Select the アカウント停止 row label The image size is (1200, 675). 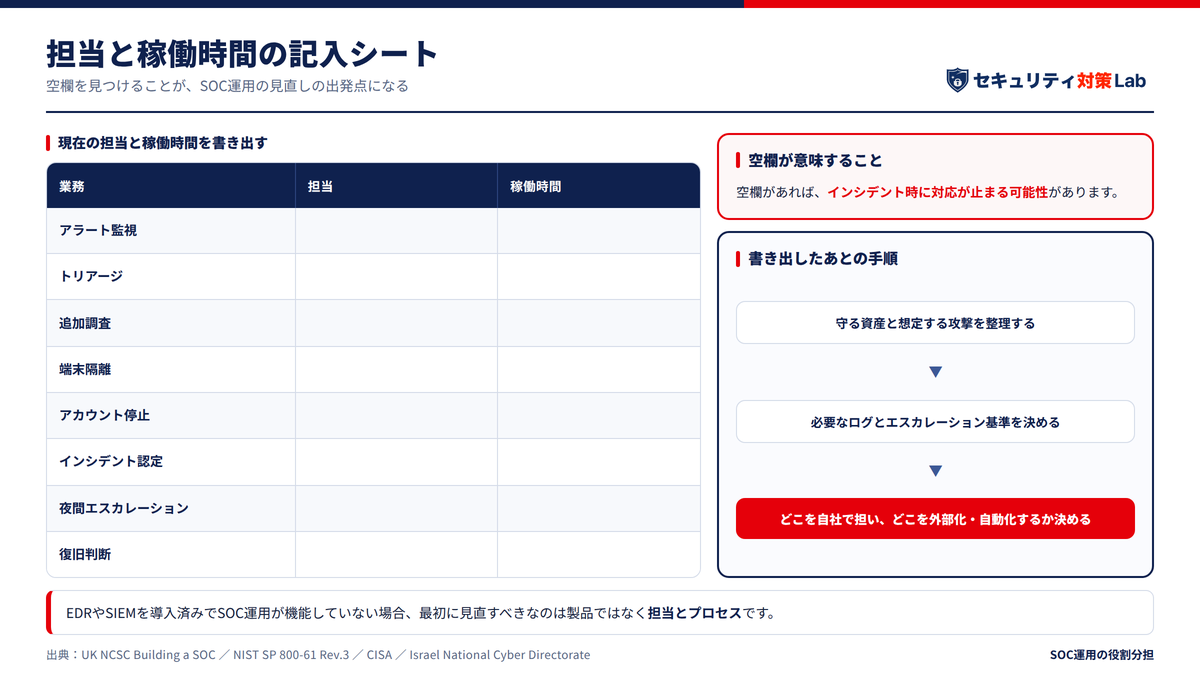[x=104, y=415]
